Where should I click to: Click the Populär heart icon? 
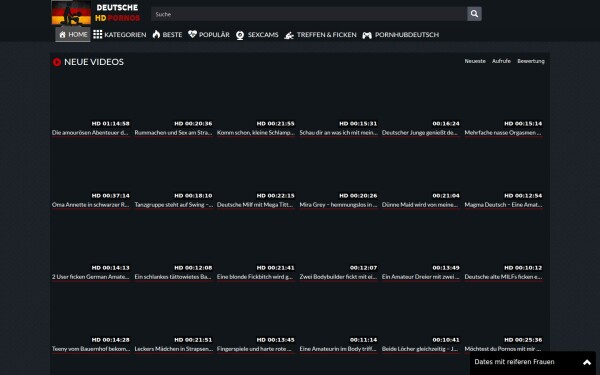pyautogui.click(x=192, y=34)
